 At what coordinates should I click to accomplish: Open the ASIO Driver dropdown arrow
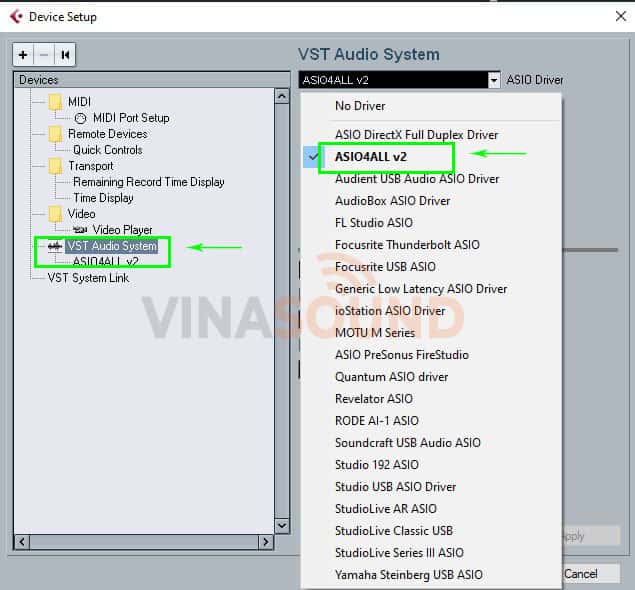click(x=494, y=80)
